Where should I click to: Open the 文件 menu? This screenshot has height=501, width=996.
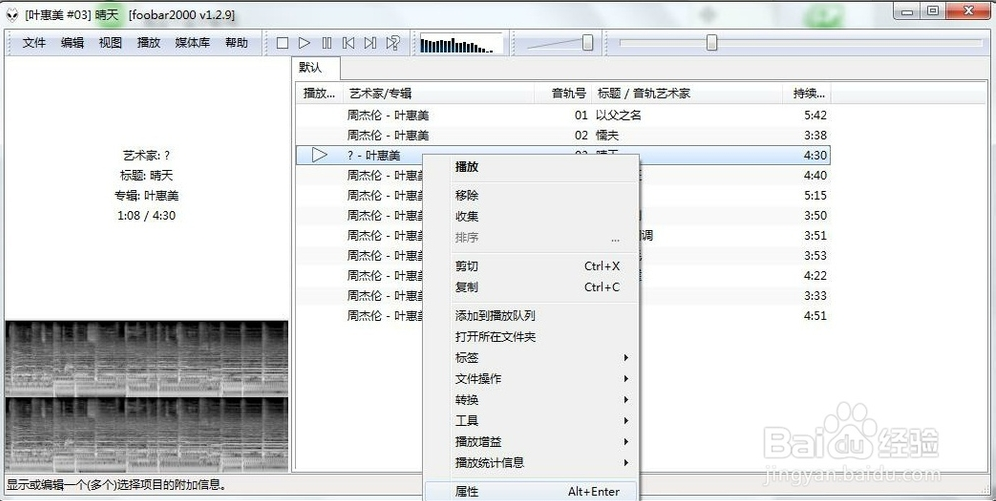[x=34, y=43]
